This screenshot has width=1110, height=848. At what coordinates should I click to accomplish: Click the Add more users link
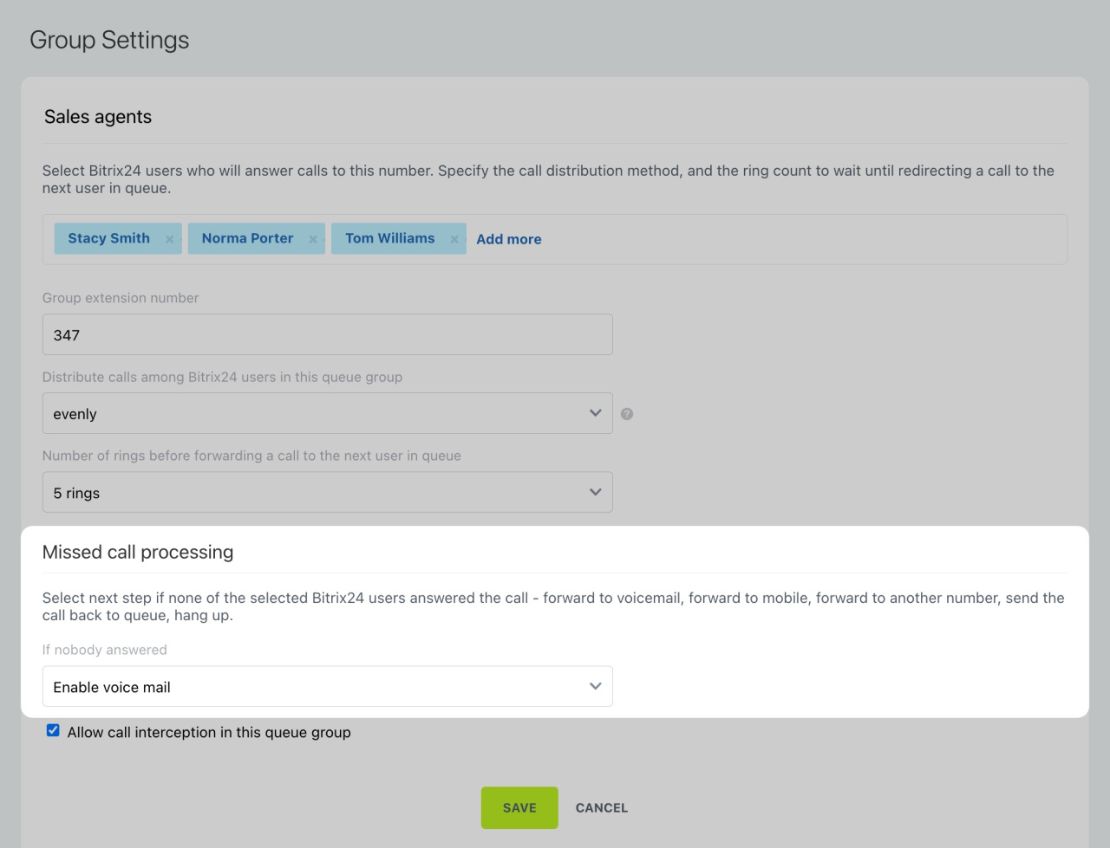[x=508, y=239]
